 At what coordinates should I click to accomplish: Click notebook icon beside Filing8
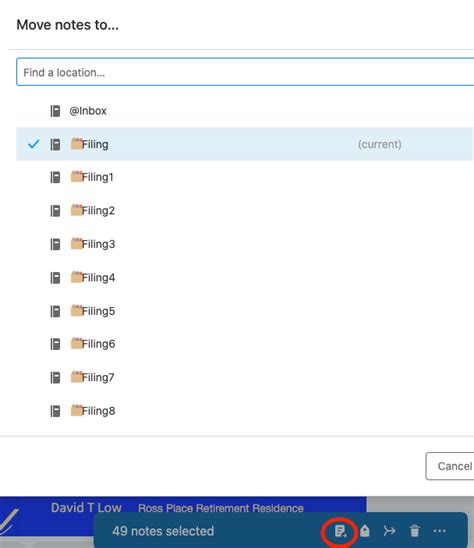(55, 411)
